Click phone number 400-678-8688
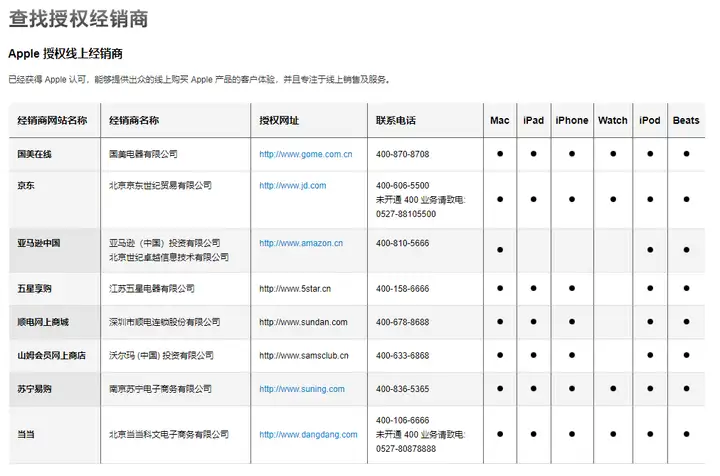 [x=402, y=322]
